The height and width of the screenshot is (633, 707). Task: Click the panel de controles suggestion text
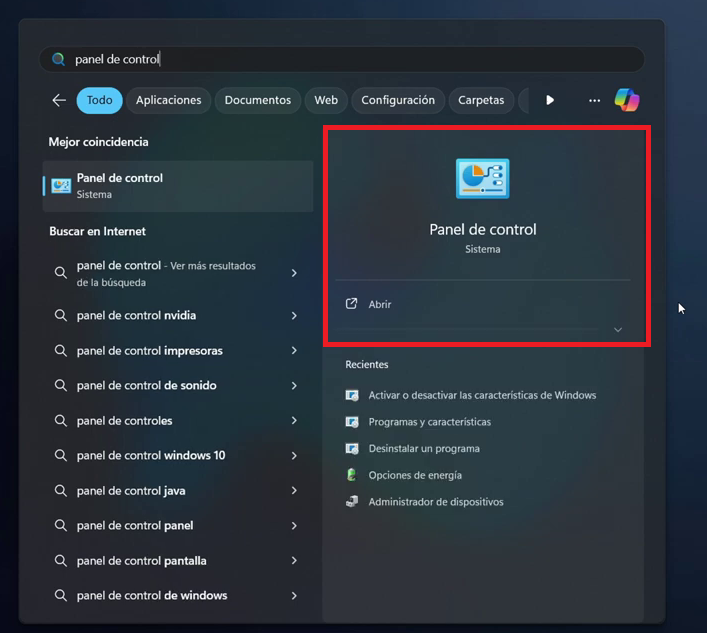[124, 421]
